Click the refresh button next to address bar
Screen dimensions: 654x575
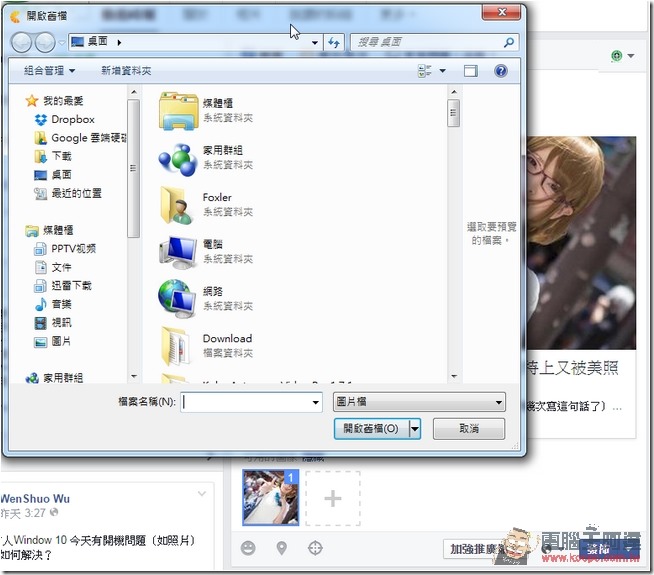334,42
